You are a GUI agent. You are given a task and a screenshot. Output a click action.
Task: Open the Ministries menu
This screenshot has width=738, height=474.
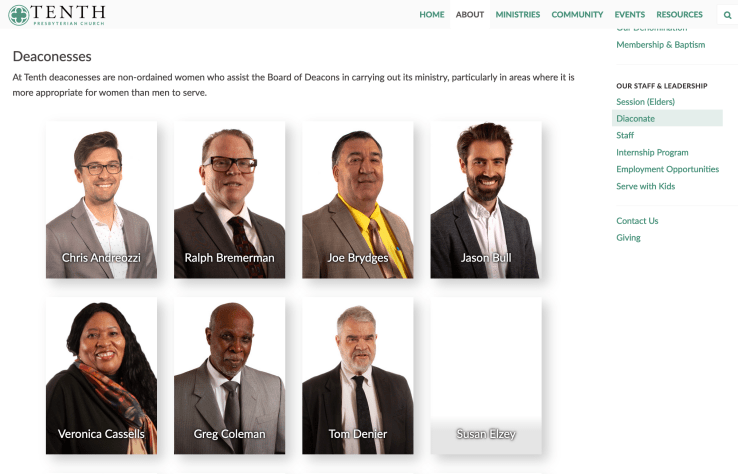518,15
